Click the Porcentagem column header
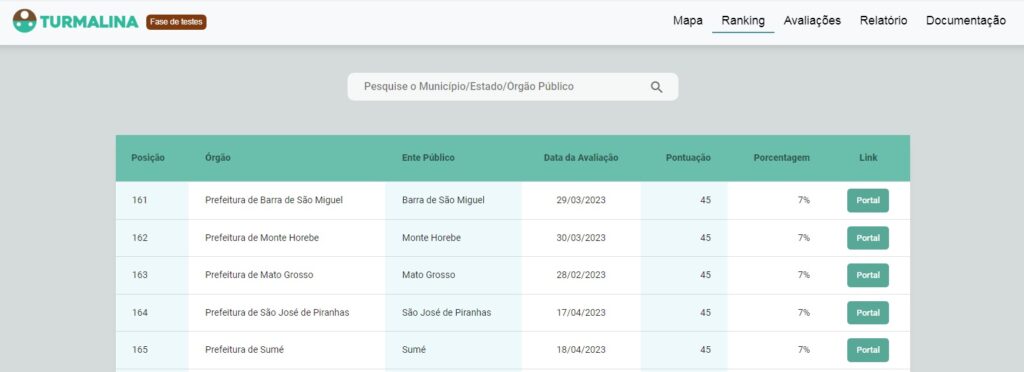This screenshot has width=1024, height=372. 782,157
